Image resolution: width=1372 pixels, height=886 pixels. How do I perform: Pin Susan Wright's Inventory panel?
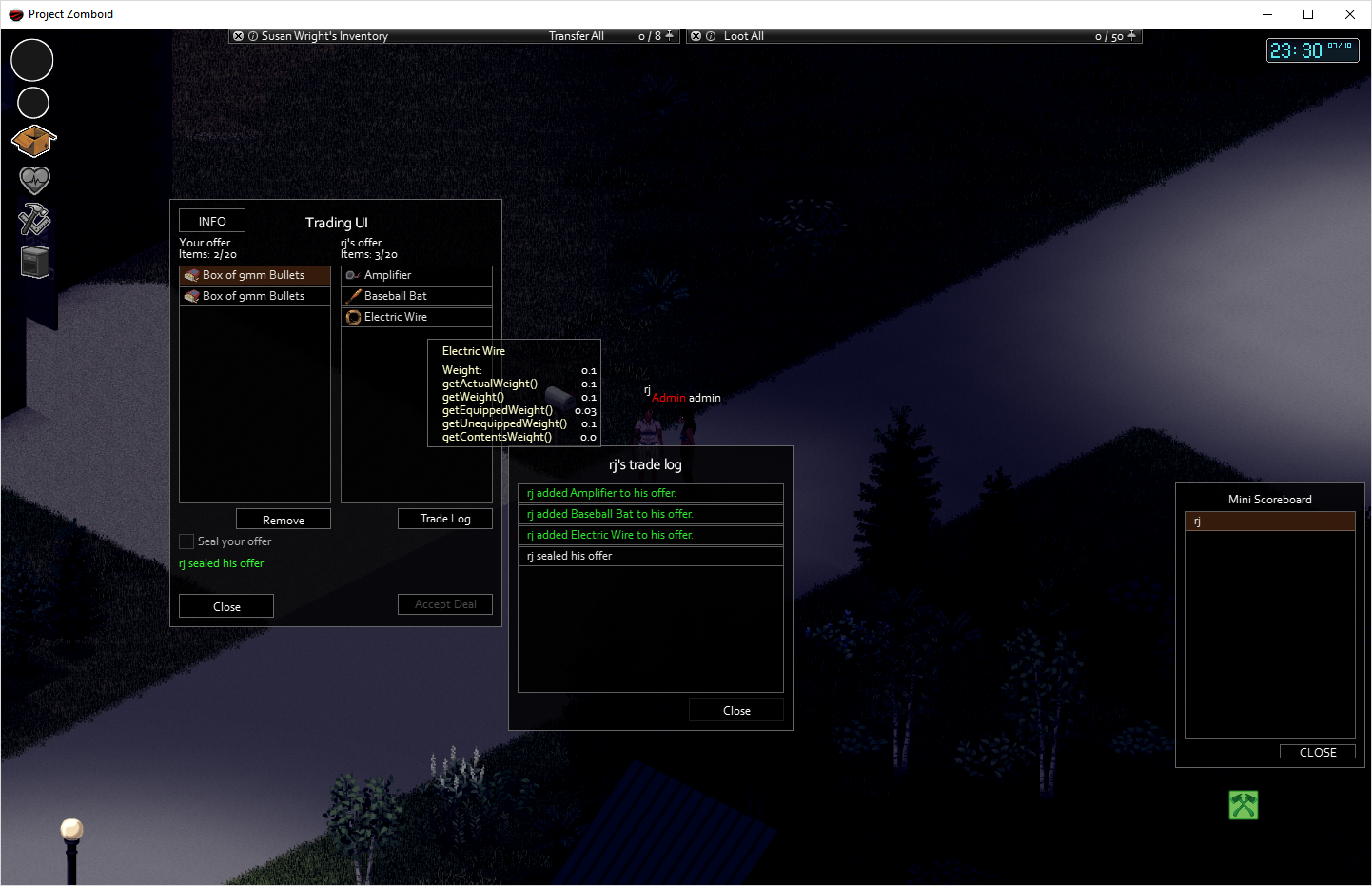[x=670, y=35]
